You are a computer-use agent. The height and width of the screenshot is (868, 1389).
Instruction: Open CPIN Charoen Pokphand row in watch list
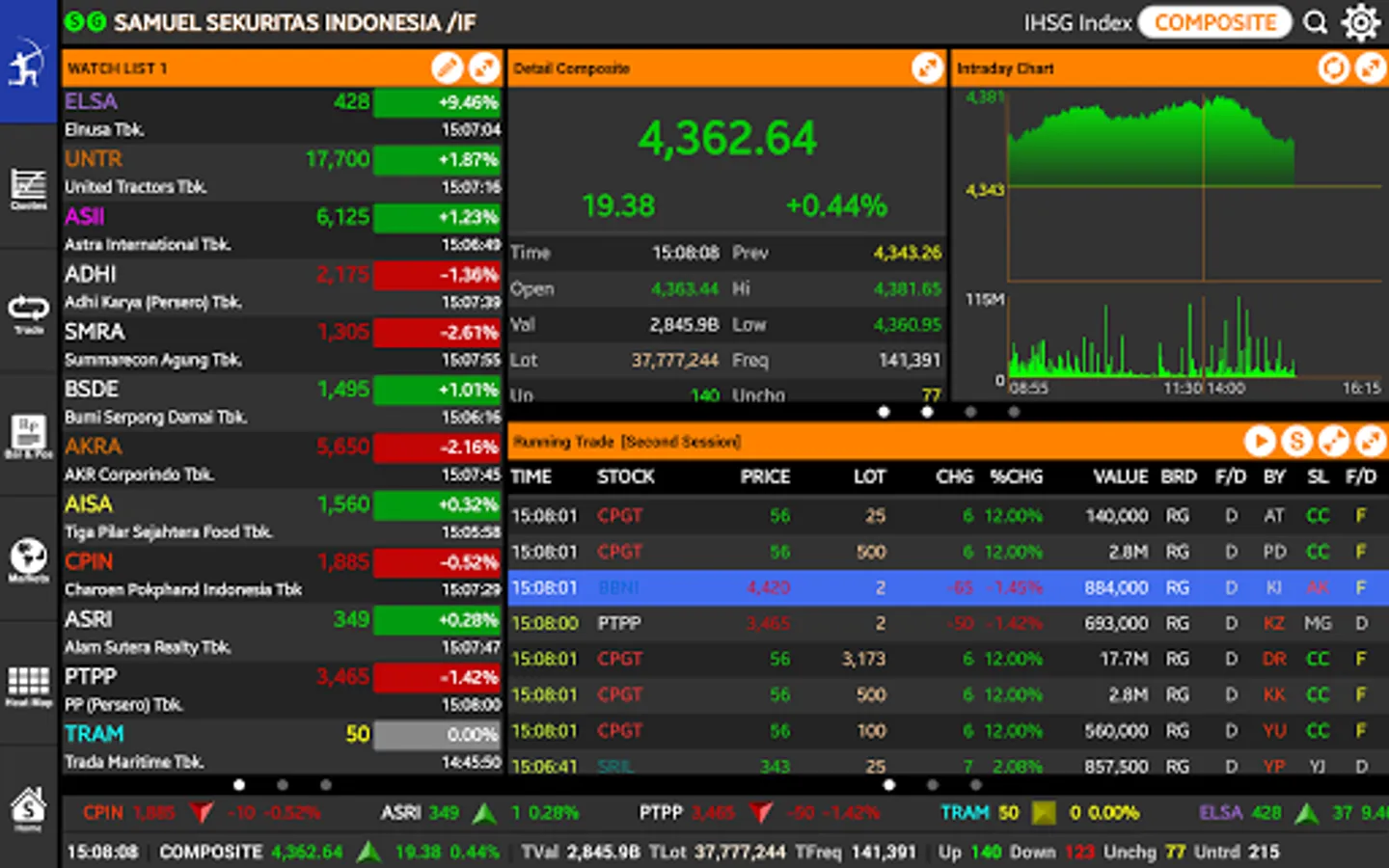(x=283, y=575)
